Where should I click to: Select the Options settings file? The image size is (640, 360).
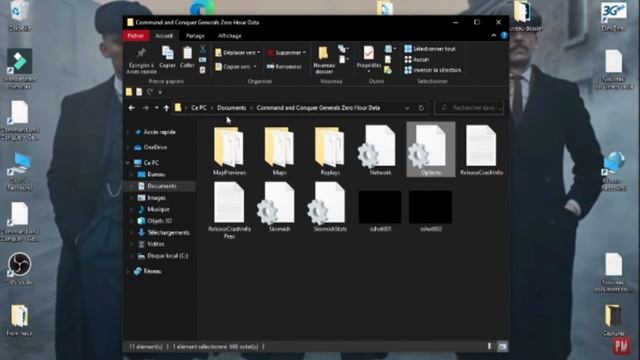[431, 149]
